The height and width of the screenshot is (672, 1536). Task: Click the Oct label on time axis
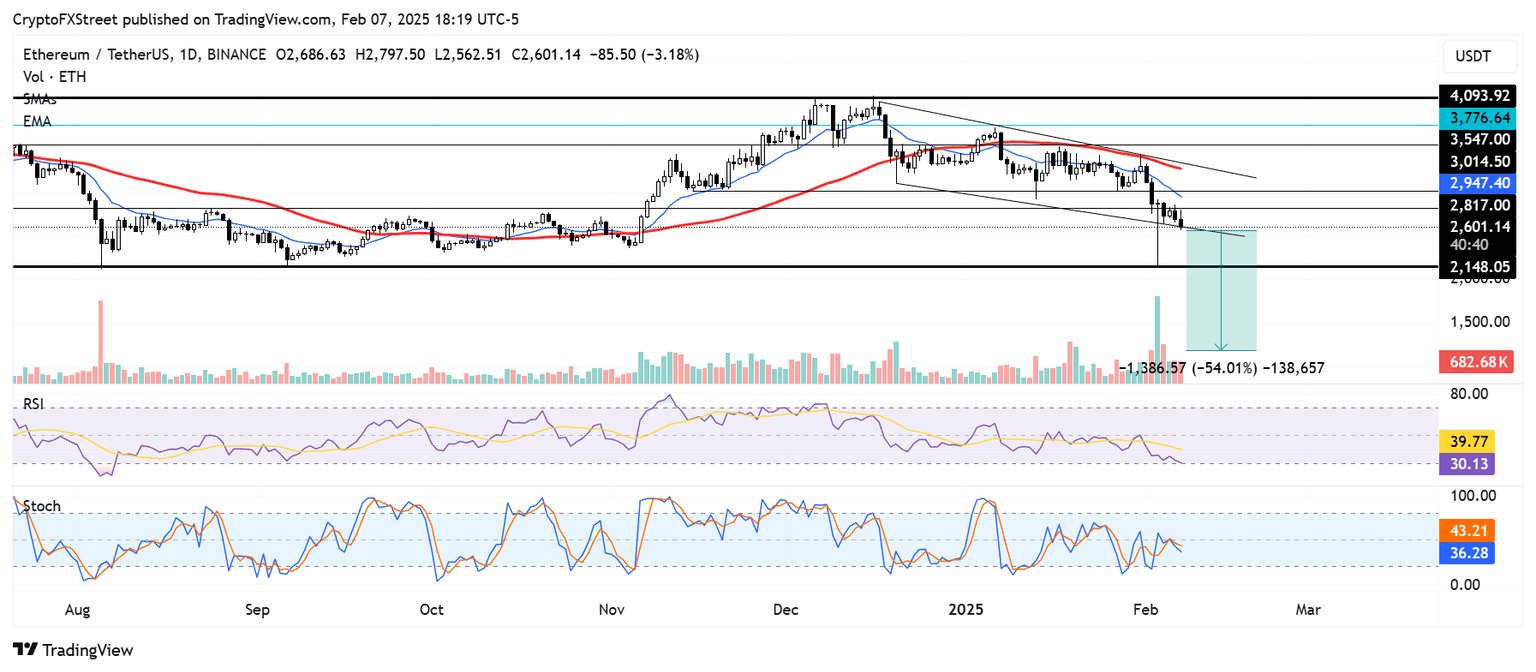coord(432,609)
